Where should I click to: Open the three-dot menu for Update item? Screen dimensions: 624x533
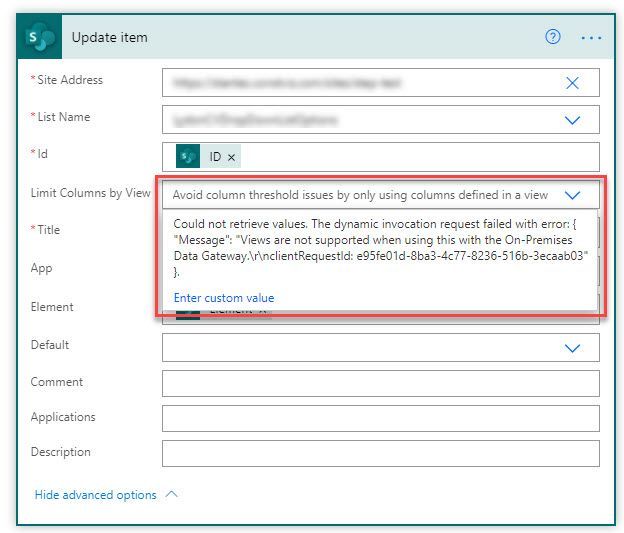click(591, 38)
